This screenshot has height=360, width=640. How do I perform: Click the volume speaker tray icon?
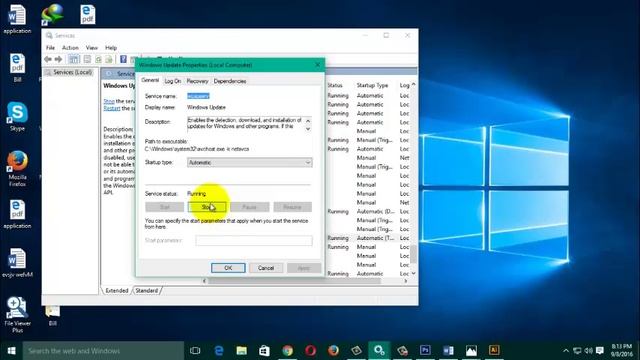coord(588,351)
